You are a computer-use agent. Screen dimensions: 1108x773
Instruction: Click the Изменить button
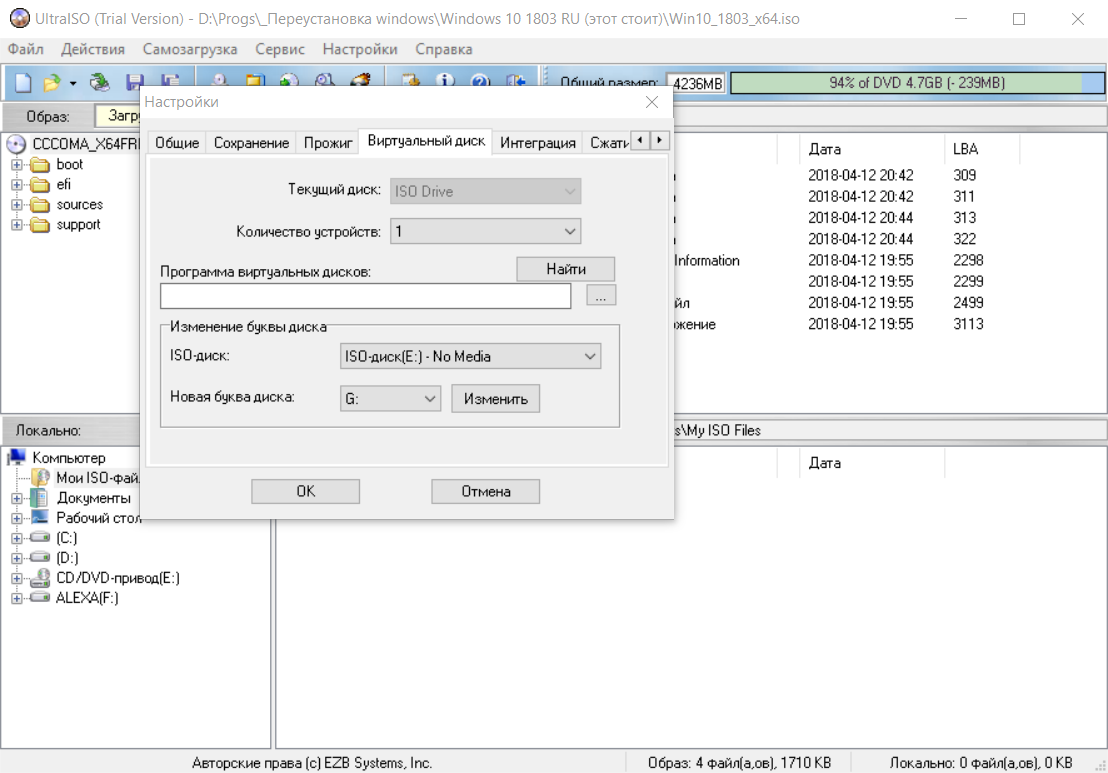(x=495, y=399)
